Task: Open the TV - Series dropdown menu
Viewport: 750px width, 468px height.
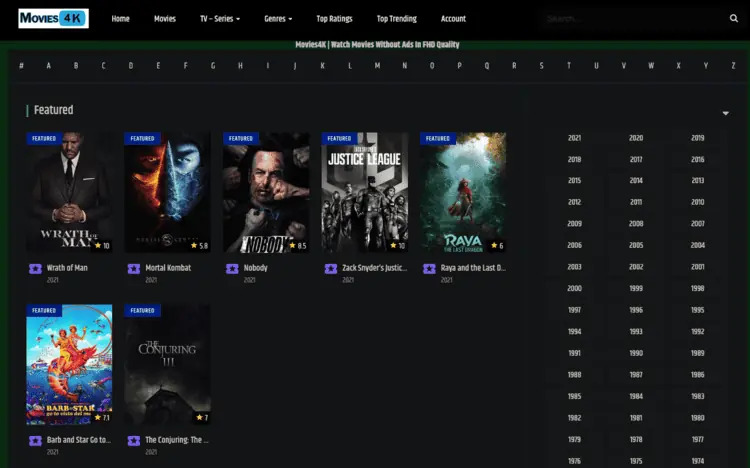Action: click(x=220, y=19)
